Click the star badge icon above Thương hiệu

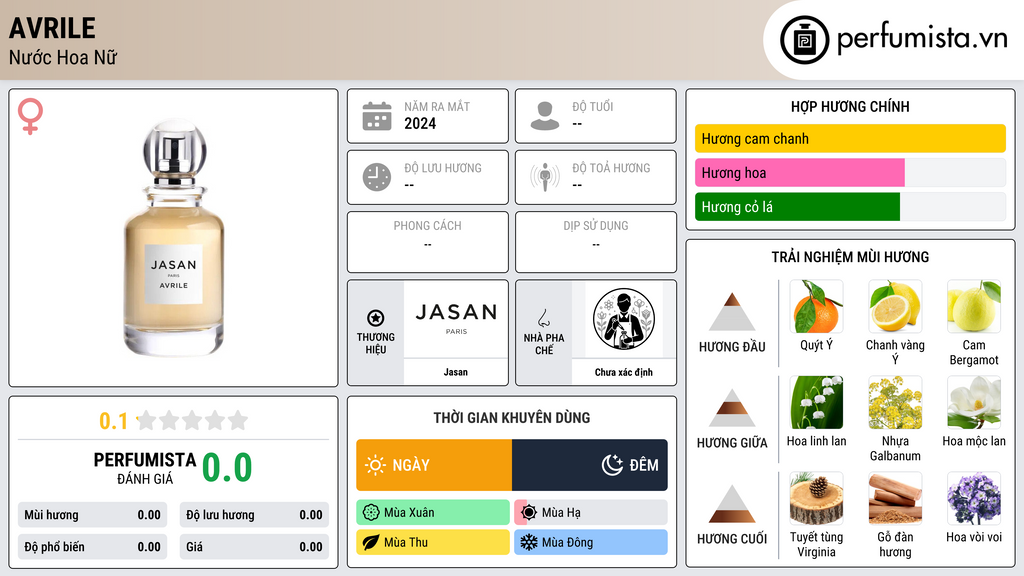tap(376, 318)
